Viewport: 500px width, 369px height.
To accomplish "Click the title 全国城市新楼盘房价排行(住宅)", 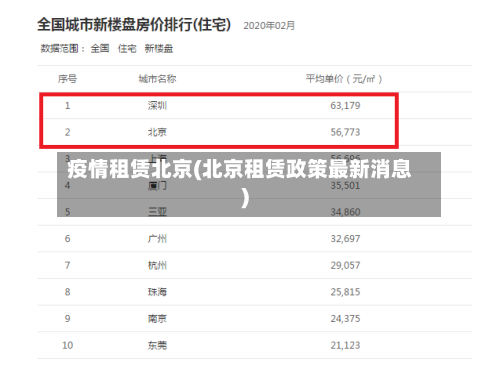I will (x=134, y=25).
